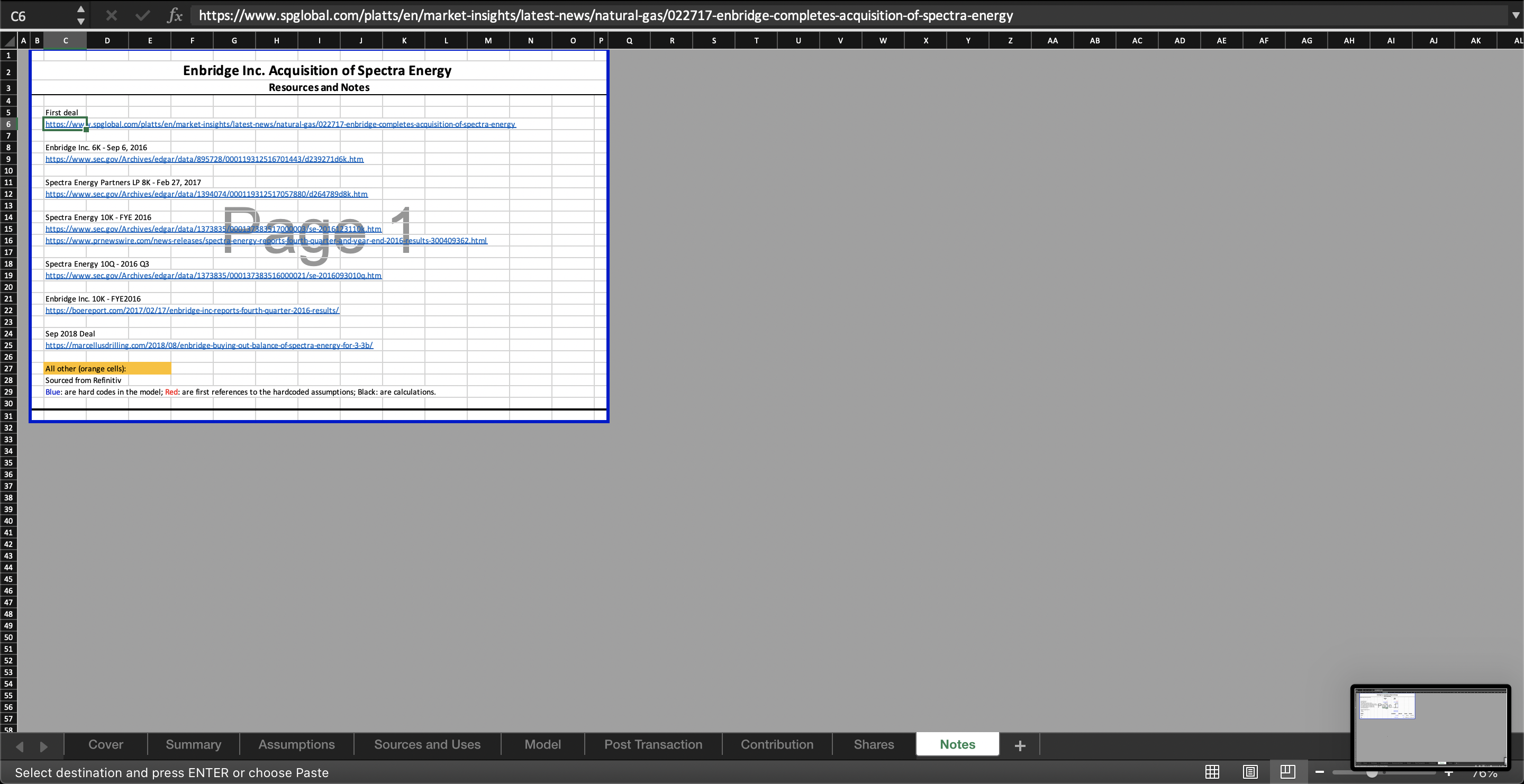Select column C header

[65, 41]
